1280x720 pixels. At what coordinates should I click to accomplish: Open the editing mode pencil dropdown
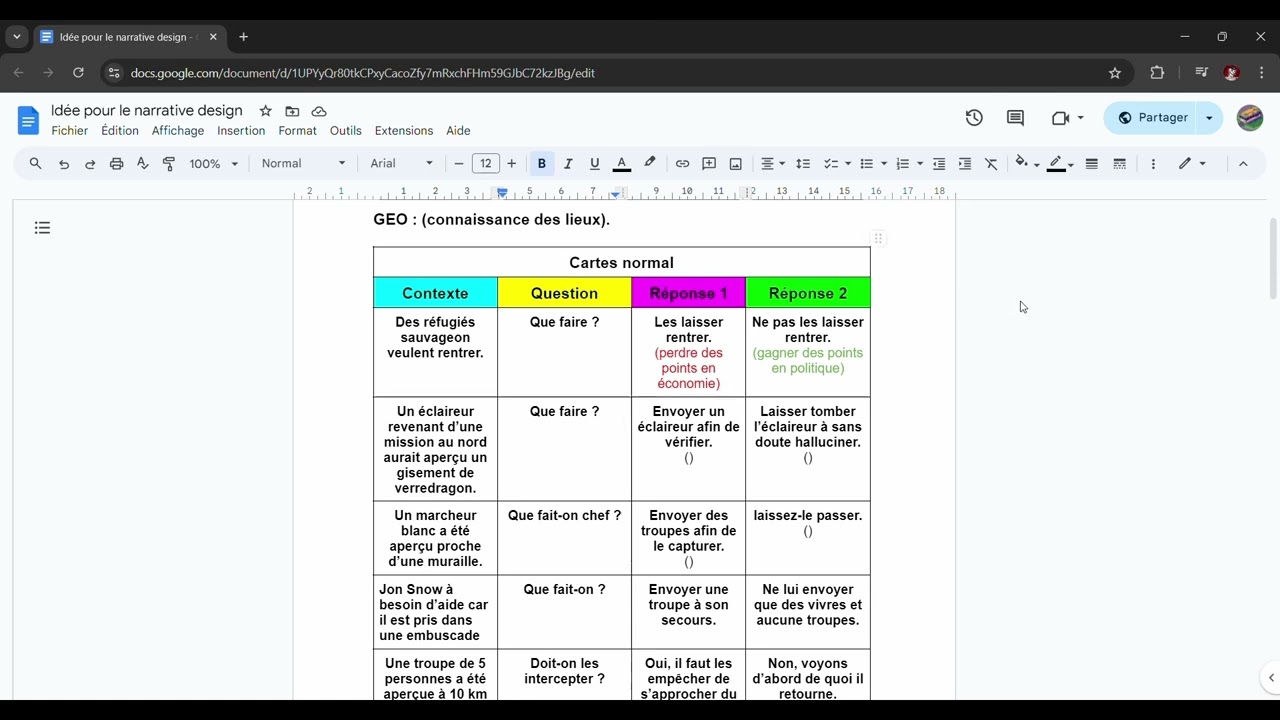(x=1192, y=164)
